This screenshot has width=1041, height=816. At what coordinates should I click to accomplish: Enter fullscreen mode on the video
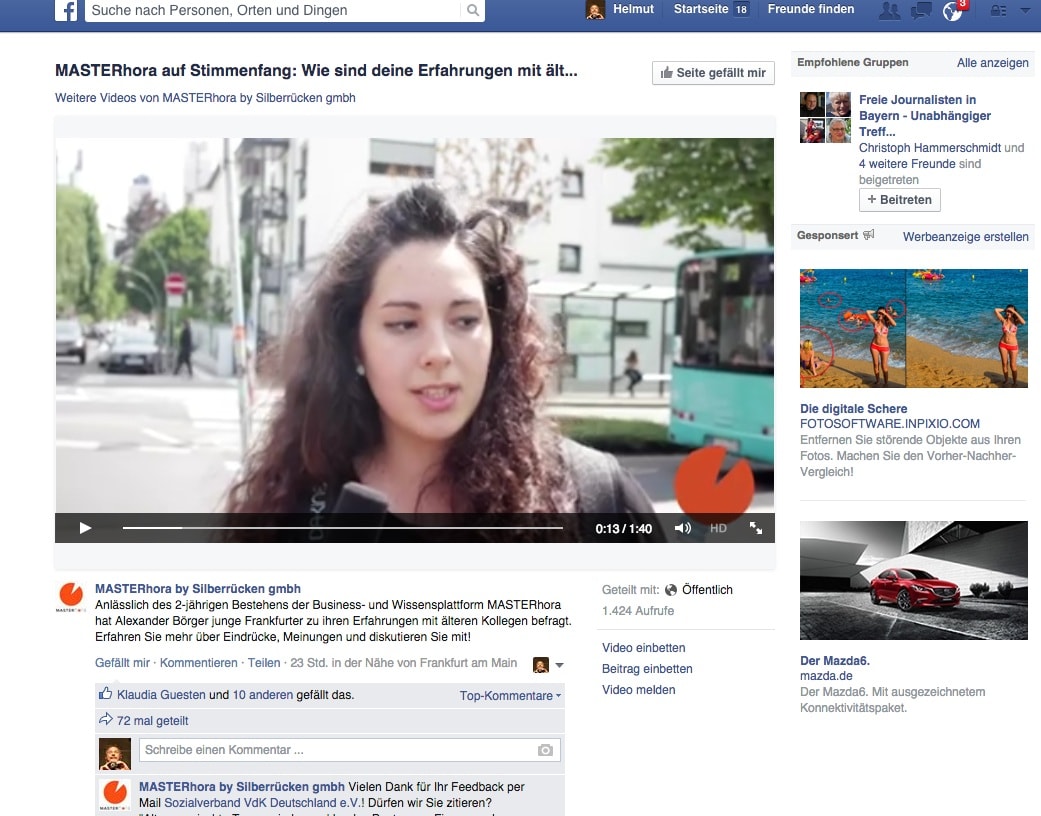[756, 528]
